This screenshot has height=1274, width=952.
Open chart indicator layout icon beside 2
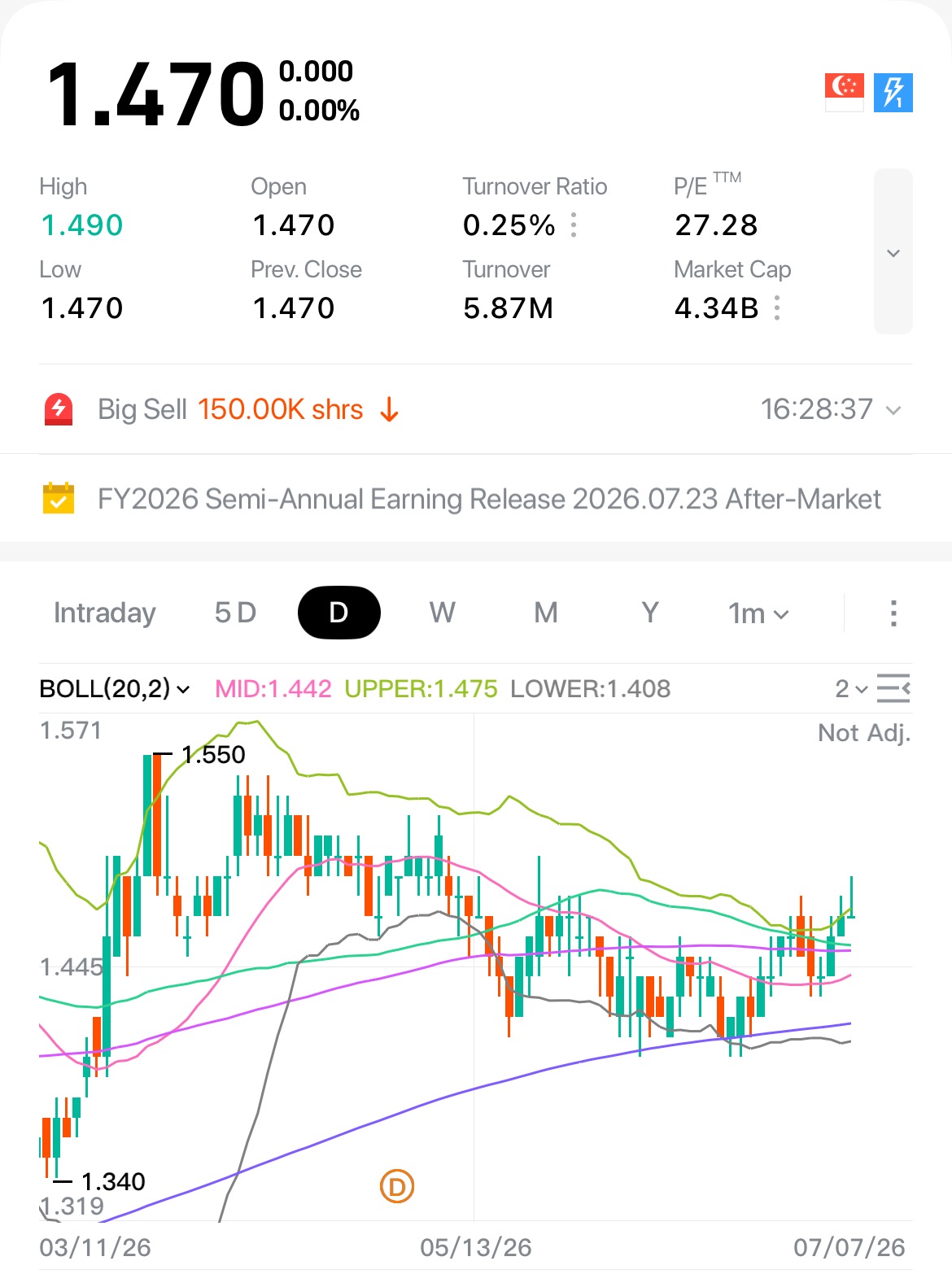pyautogui.click(x=893, y=689)
